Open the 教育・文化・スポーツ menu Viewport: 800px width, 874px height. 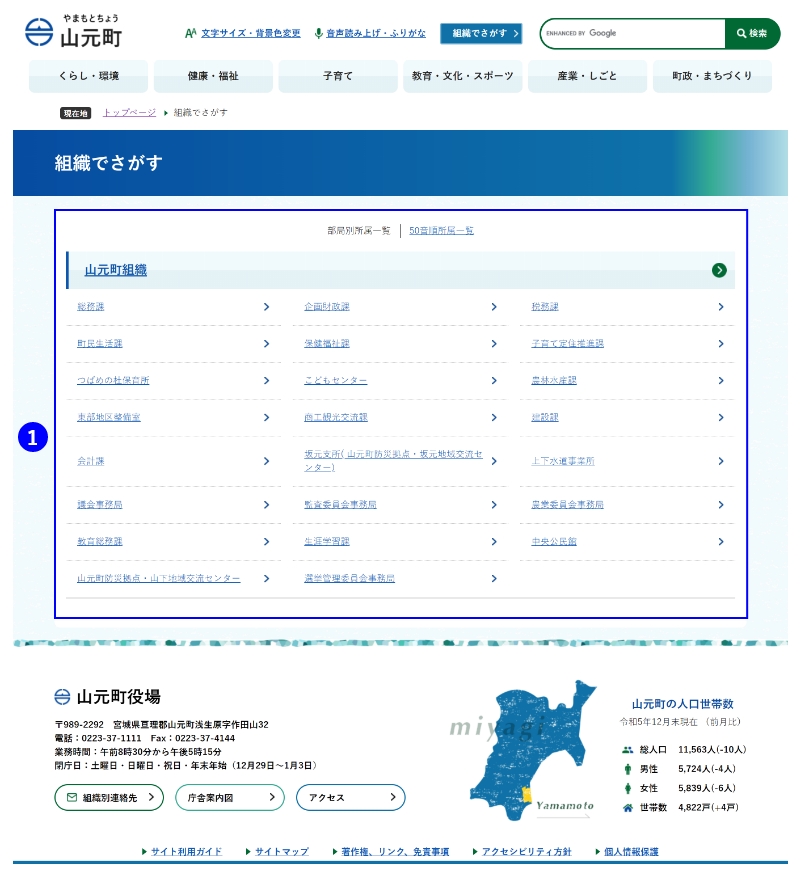[463, 76]
